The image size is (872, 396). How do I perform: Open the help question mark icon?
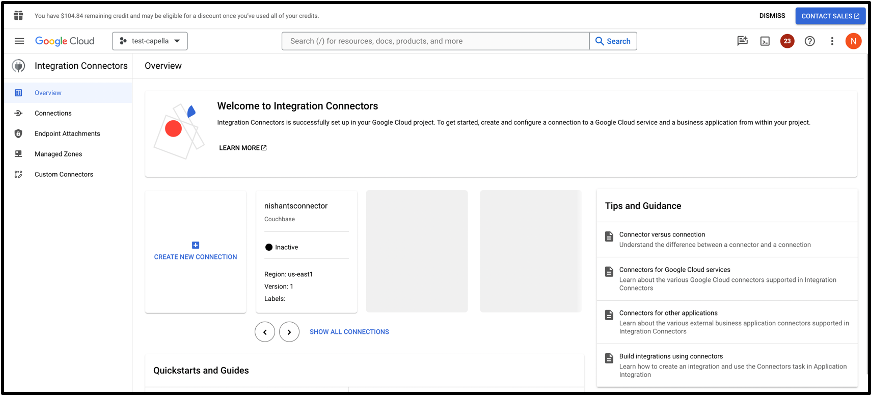coord(810,41)
